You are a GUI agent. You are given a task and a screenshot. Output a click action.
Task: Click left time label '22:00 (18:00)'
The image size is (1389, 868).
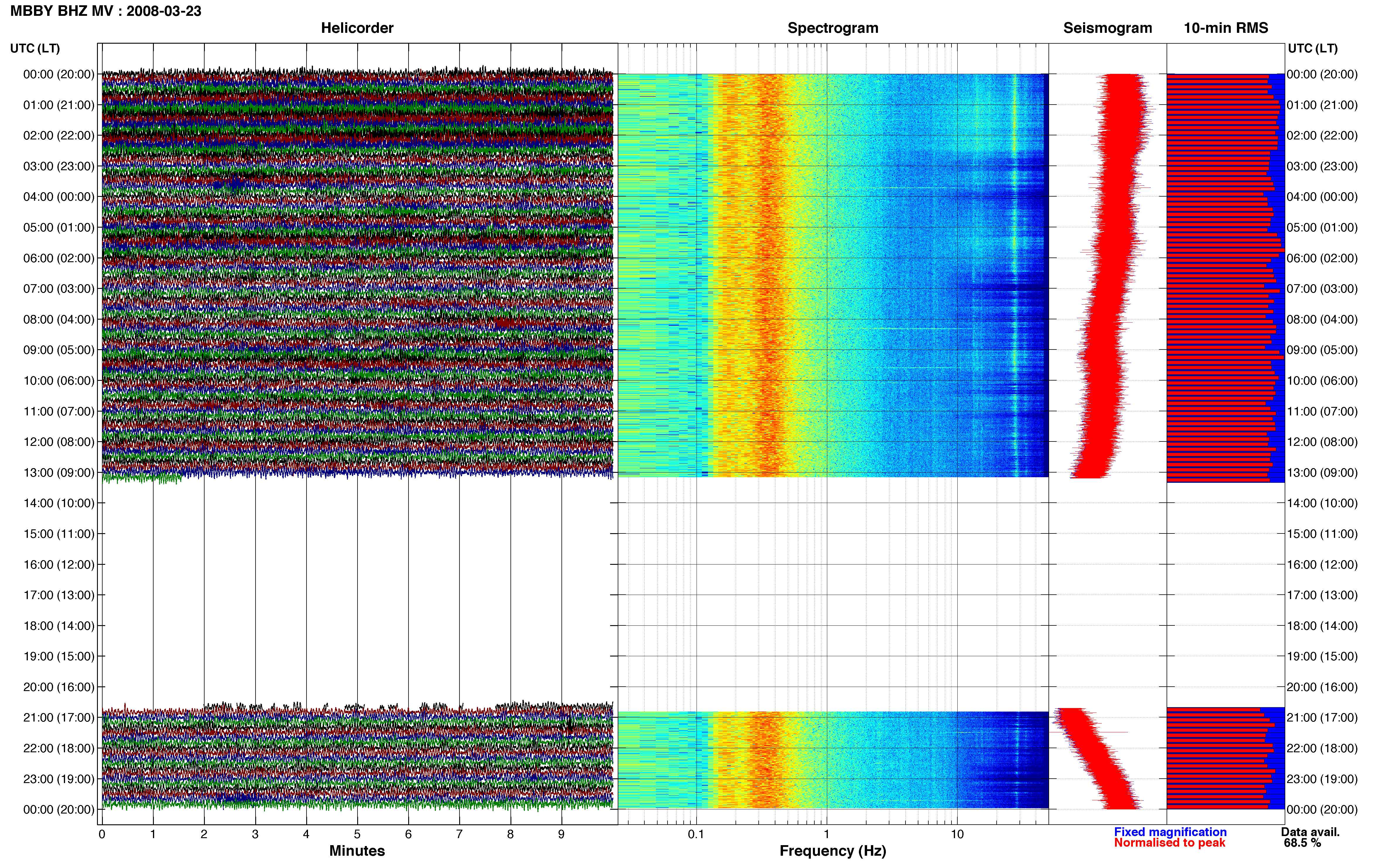pos(59,748)
